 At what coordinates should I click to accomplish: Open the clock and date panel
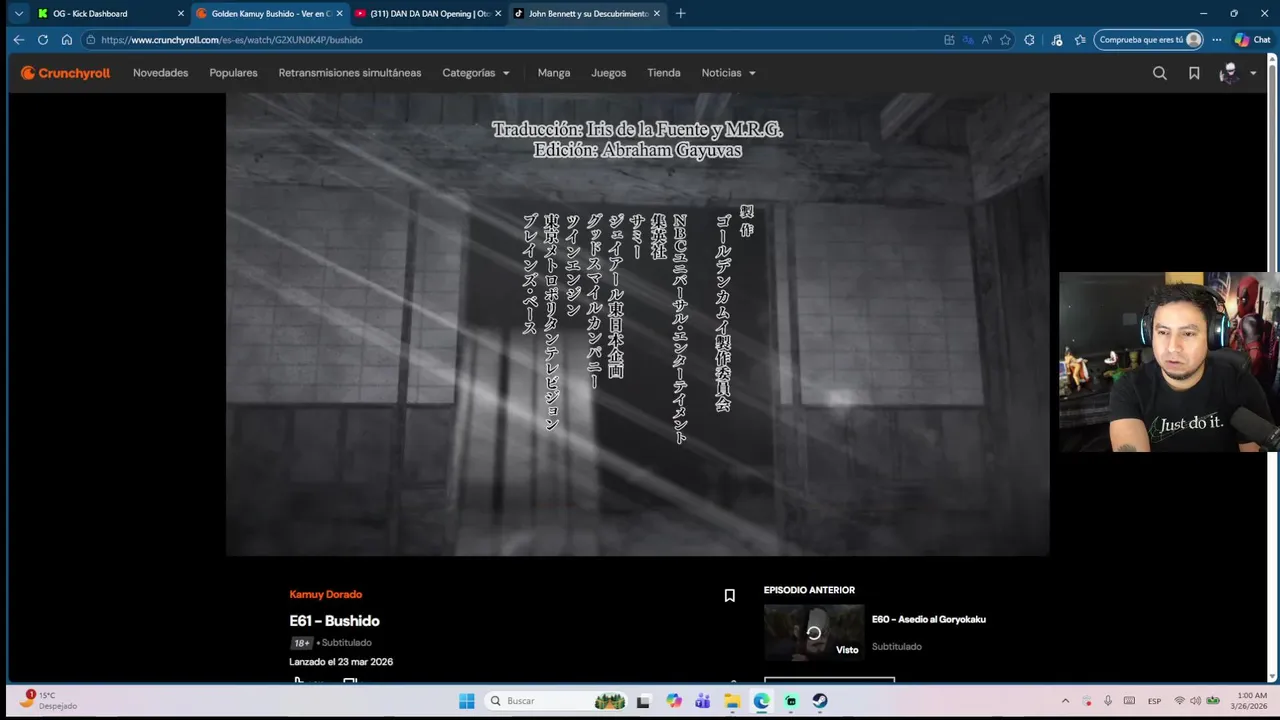pyautogui.click(x=1250, y=701)
